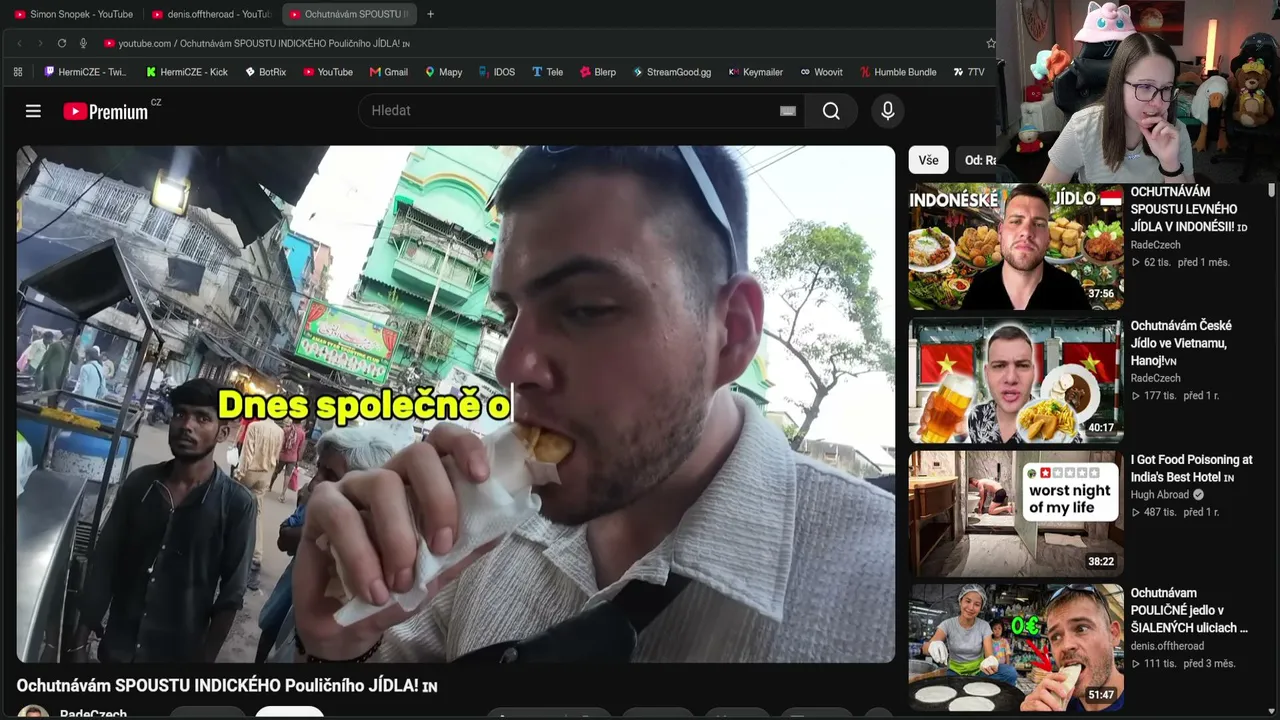1280x720 pixels.
Task: Click the microphone icon in address bar
Action: click(x=83, y=43)
